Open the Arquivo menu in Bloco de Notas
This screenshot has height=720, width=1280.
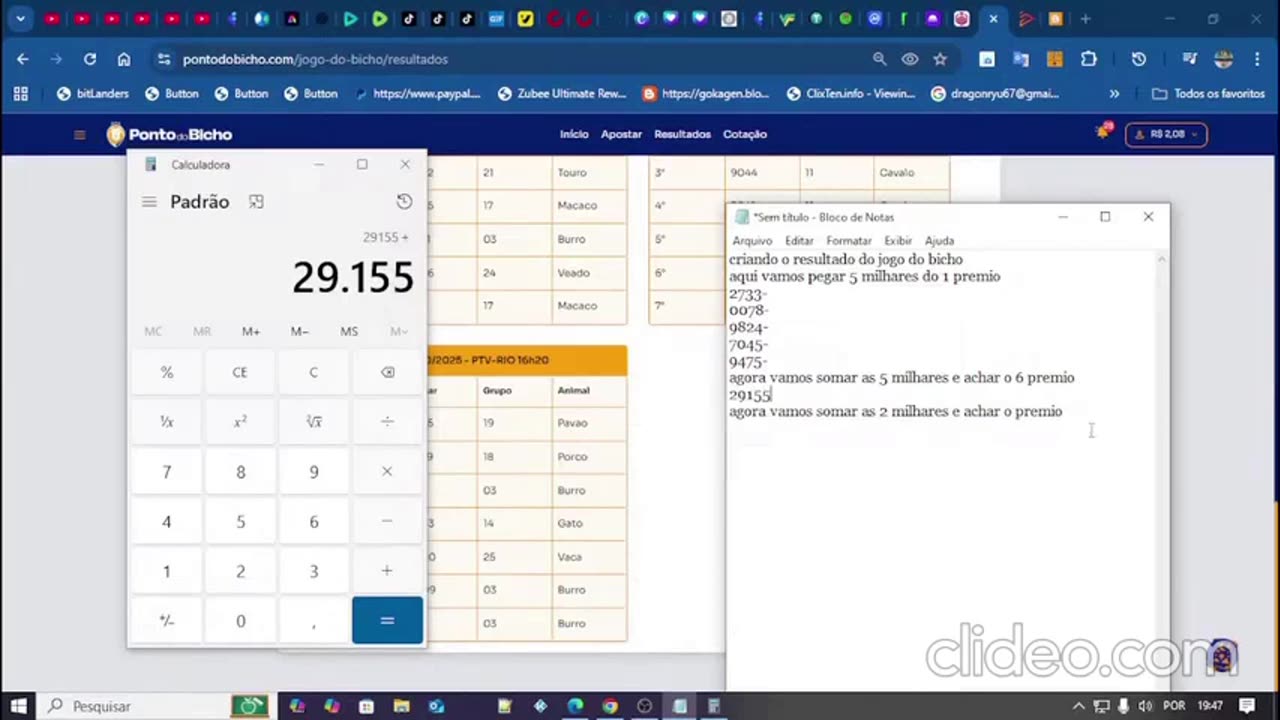click(x=752, y=240)
